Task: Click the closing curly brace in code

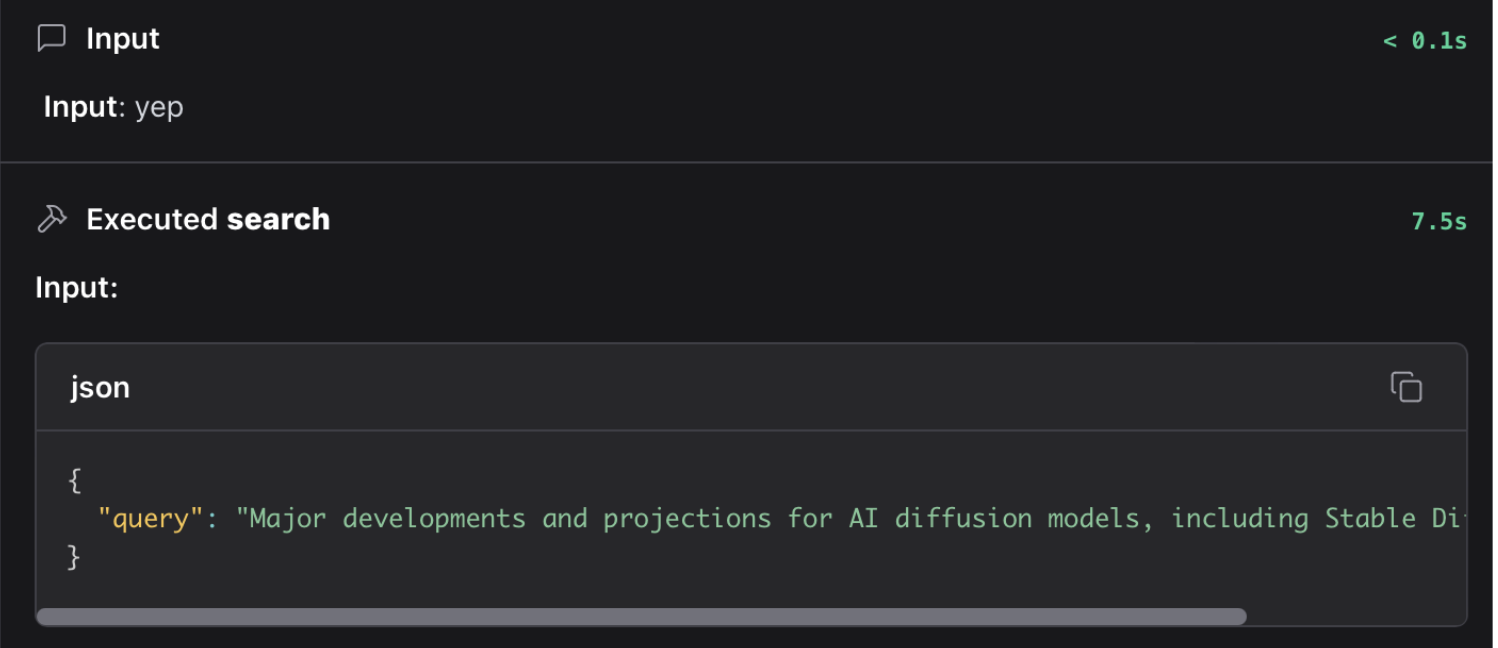Action: 74,557
